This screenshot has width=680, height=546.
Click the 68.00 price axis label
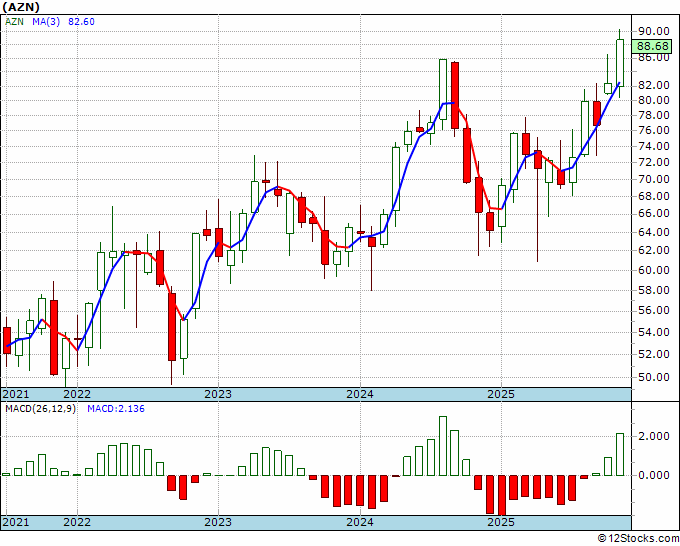tap(653, 196)
